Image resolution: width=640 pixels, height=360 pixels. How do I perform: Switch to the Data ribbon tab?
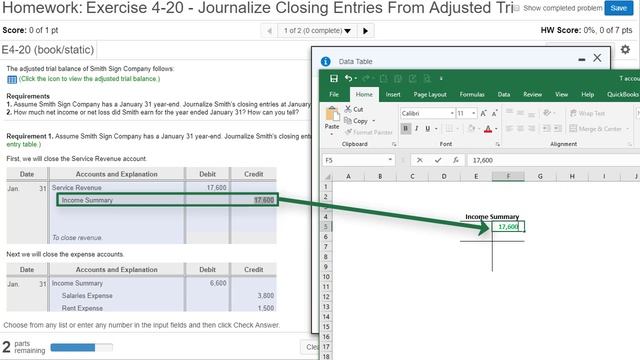point(504,94)
